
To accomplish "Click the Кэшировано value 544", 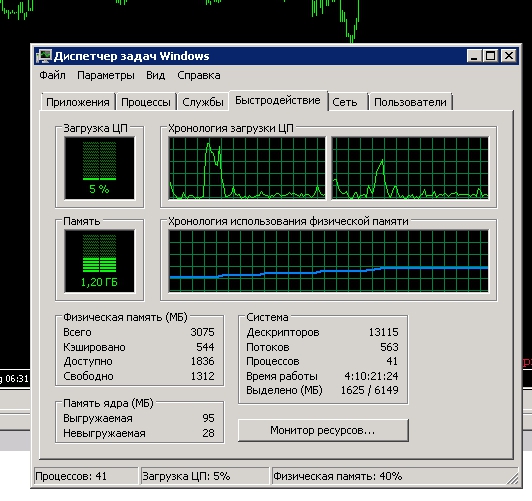I will tap(205, 347).
